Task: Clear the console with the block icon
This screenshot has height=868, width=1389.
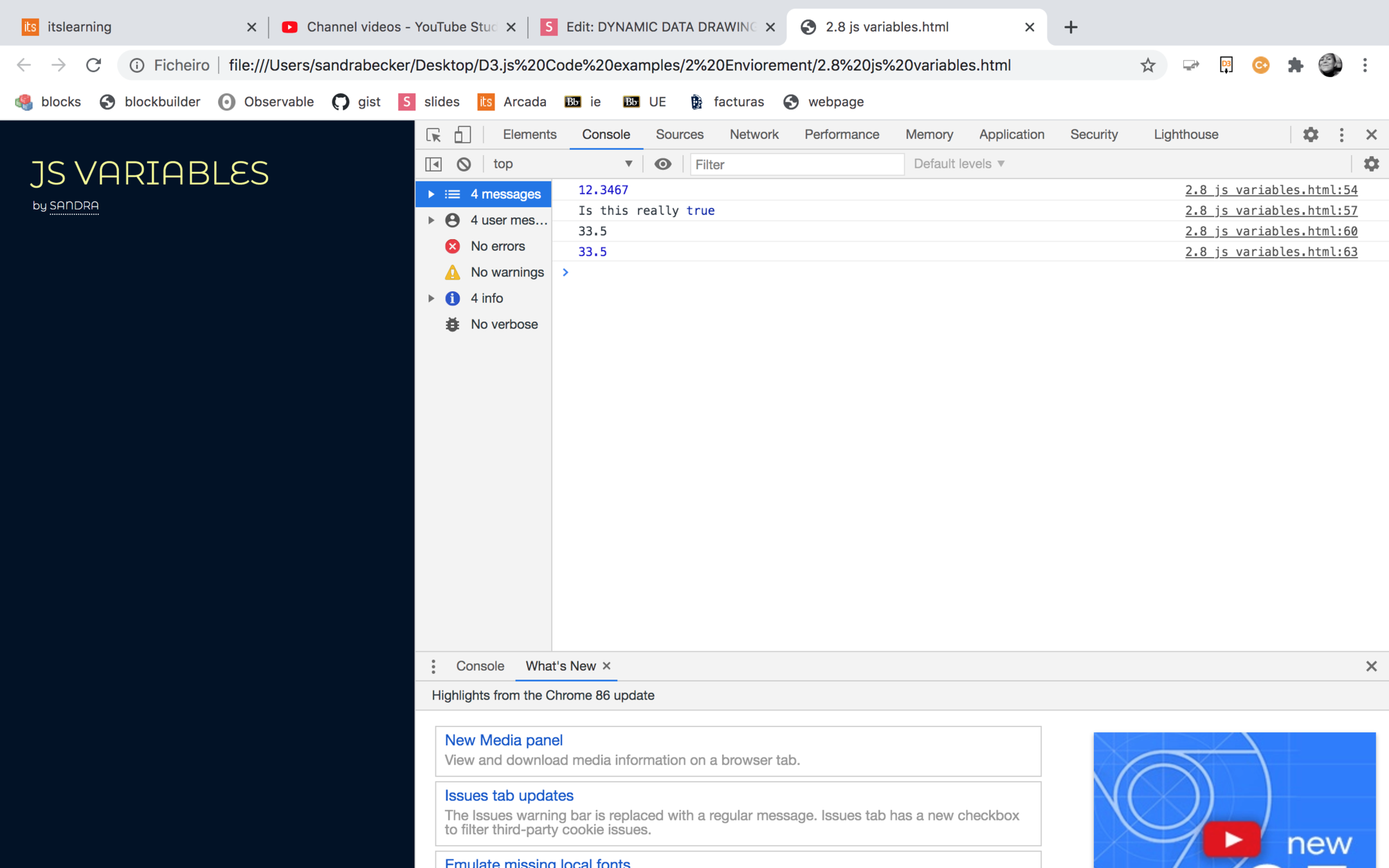Action: (x=464, y=164)
